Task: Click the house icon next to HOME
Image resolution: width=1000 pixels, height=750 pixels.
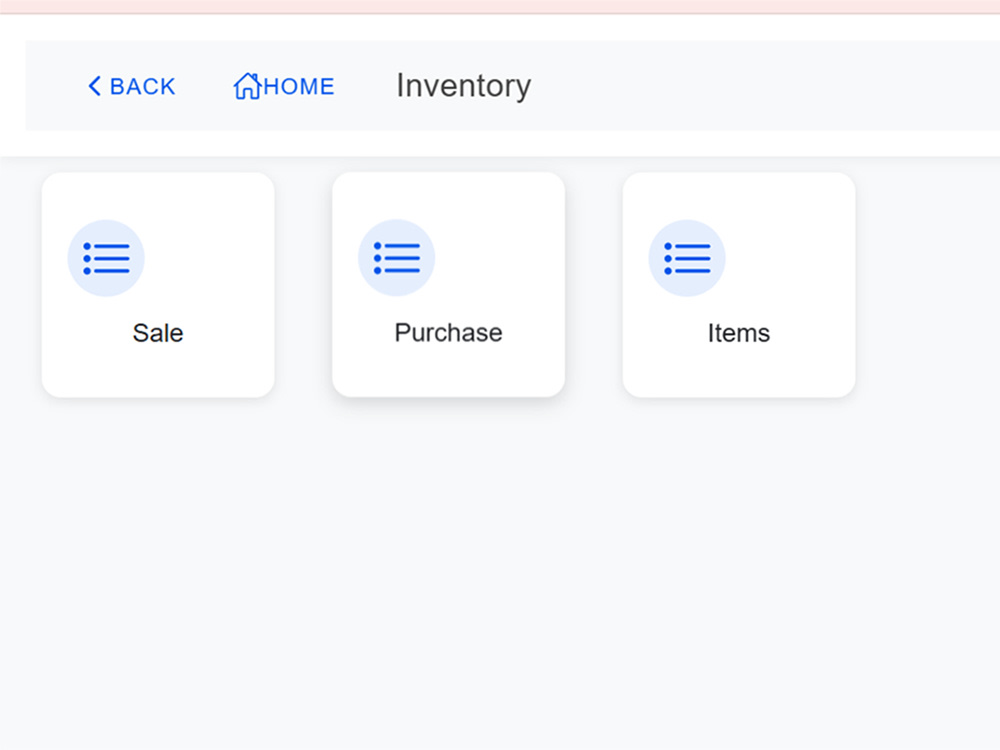Action: [x=247, y=86]
